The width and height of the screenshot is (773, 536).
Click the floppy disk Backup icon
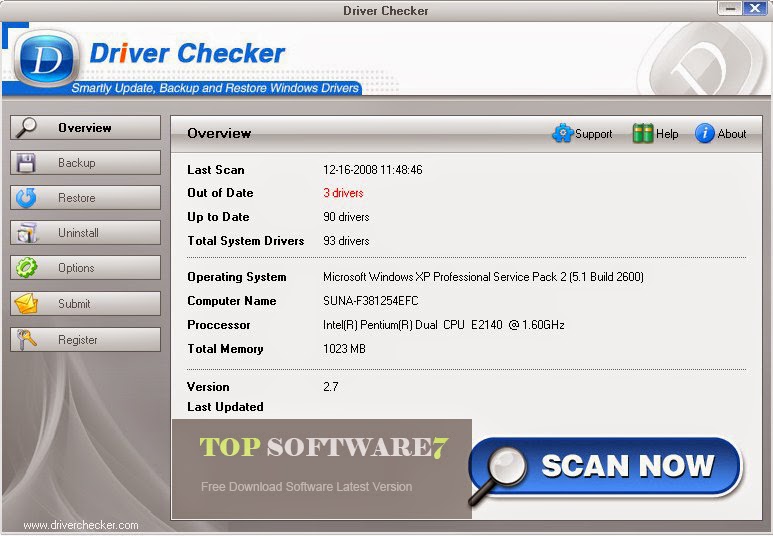tap(26, 163)
